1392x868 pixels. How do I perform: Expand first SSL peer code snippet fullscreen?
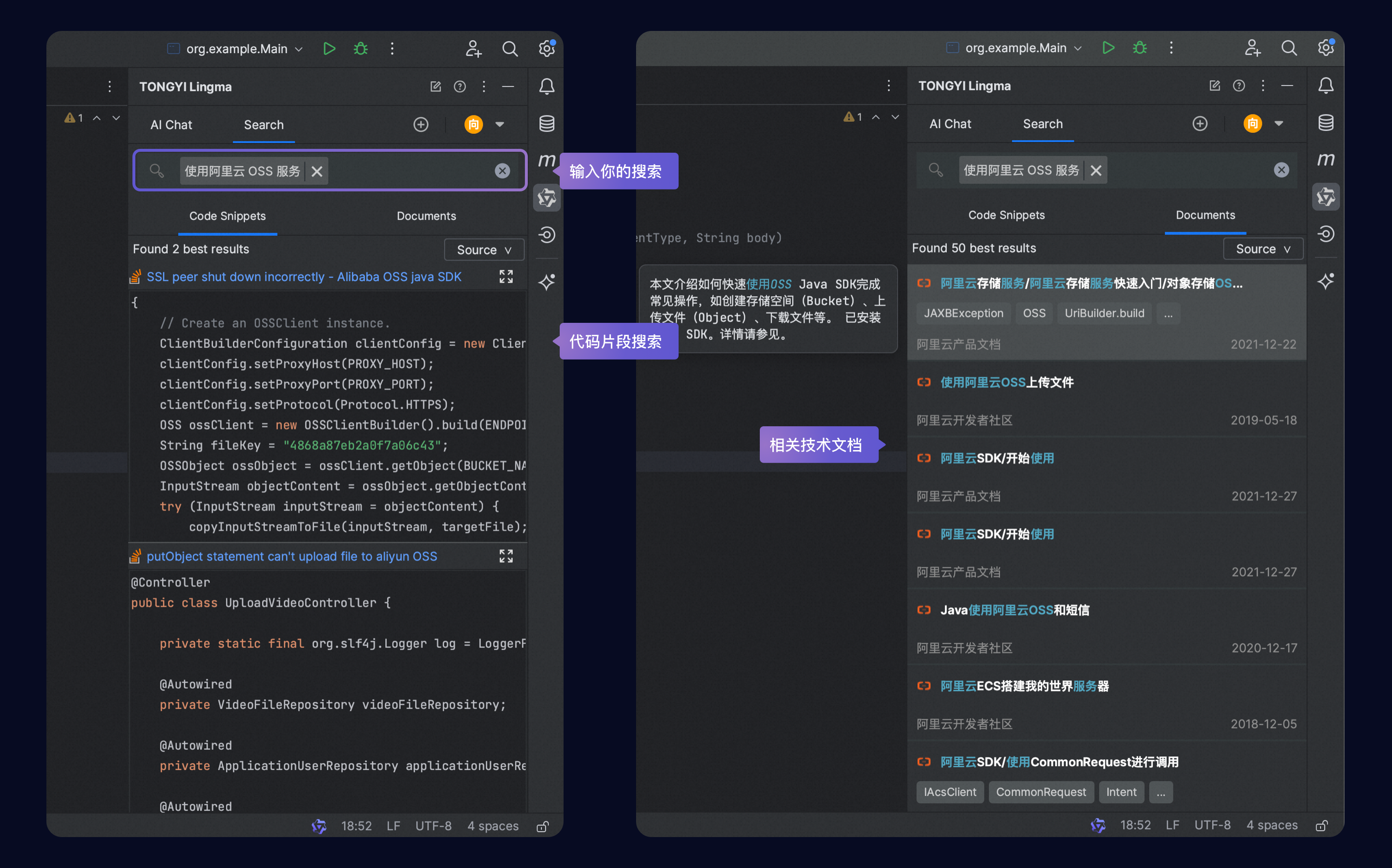(x=506, y=277)
